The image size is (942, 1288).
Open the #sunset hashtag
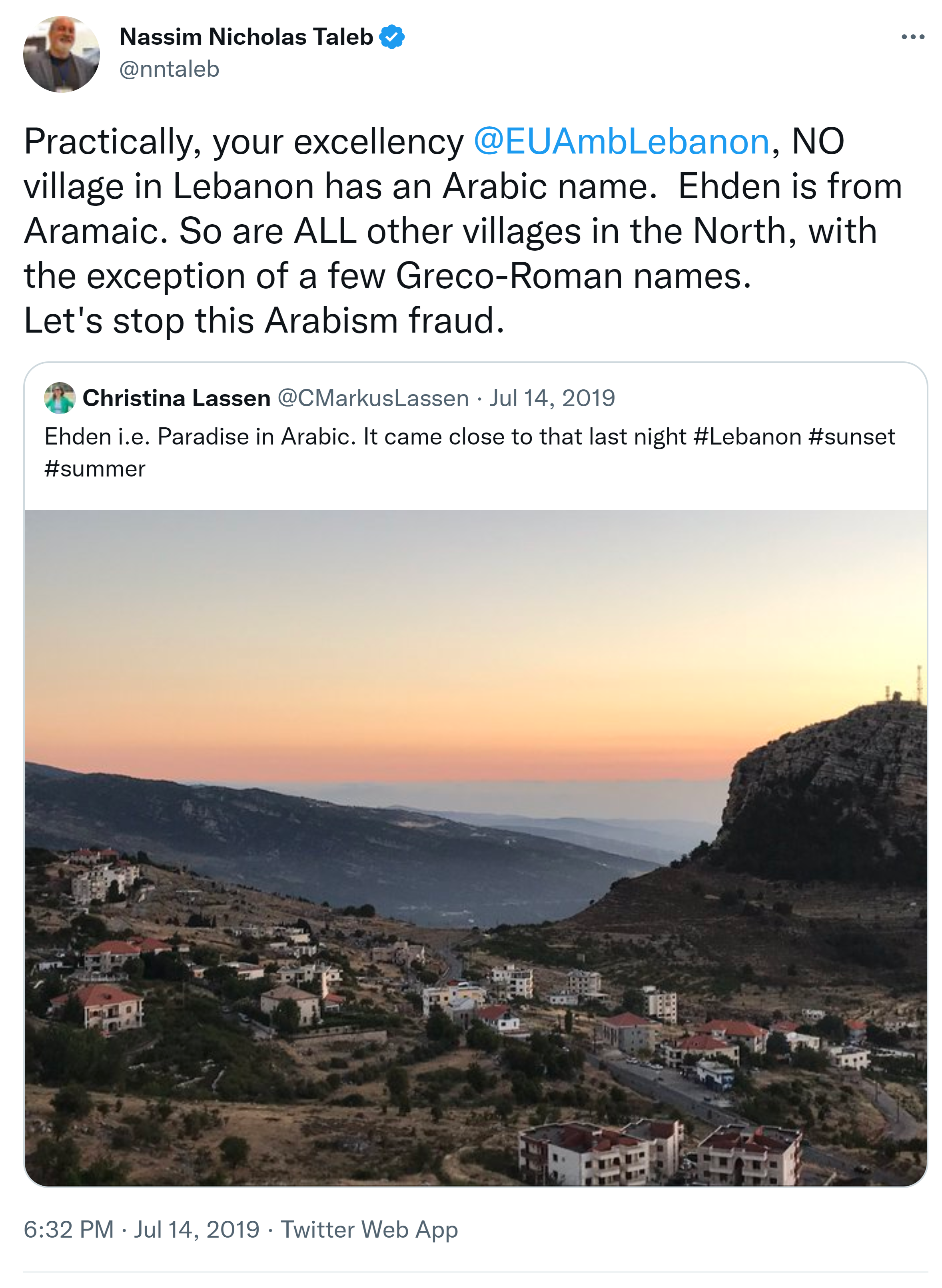coord(852,437)
